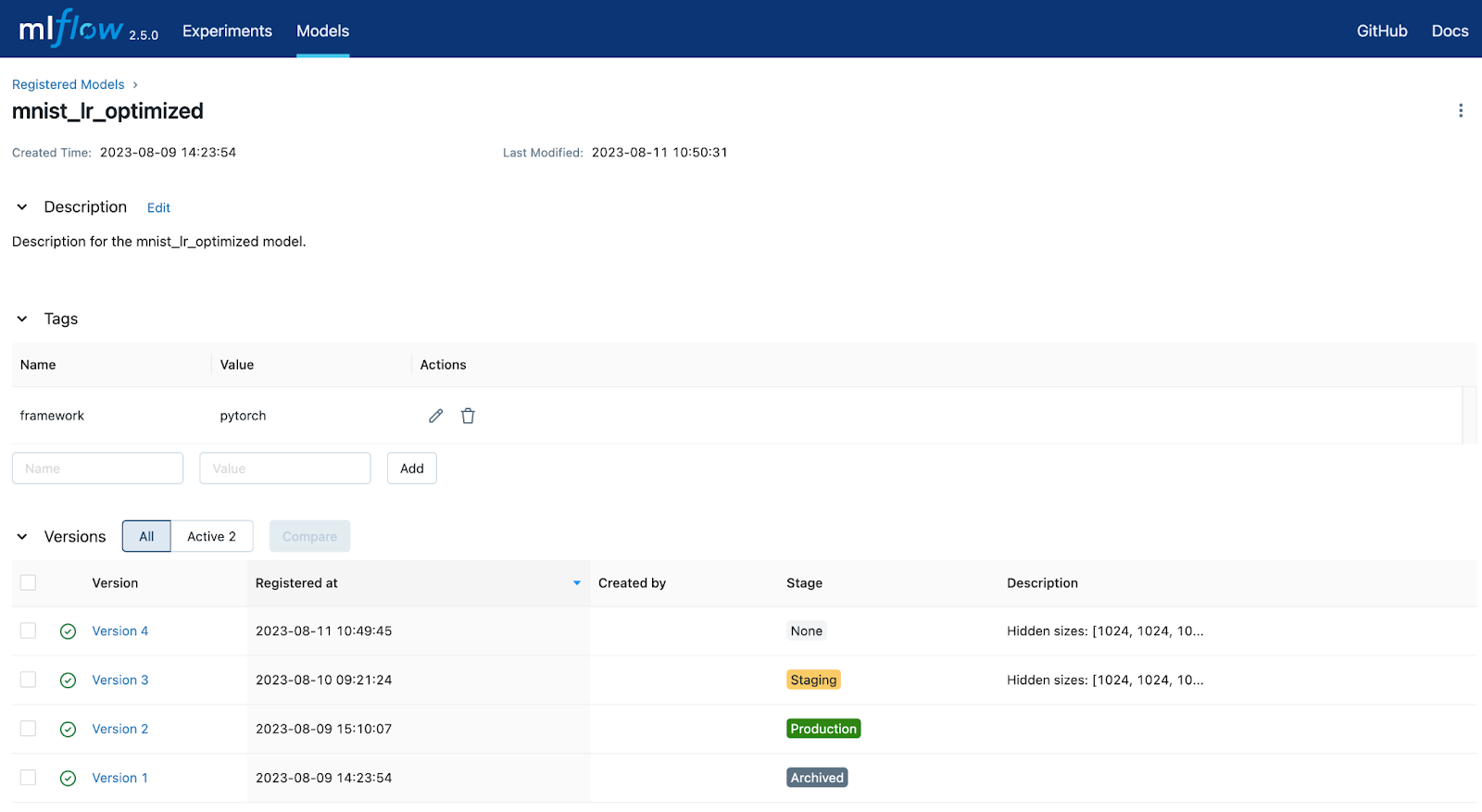Focus the tag Value input field
1482x812 pixels.
tap(285, 468)
